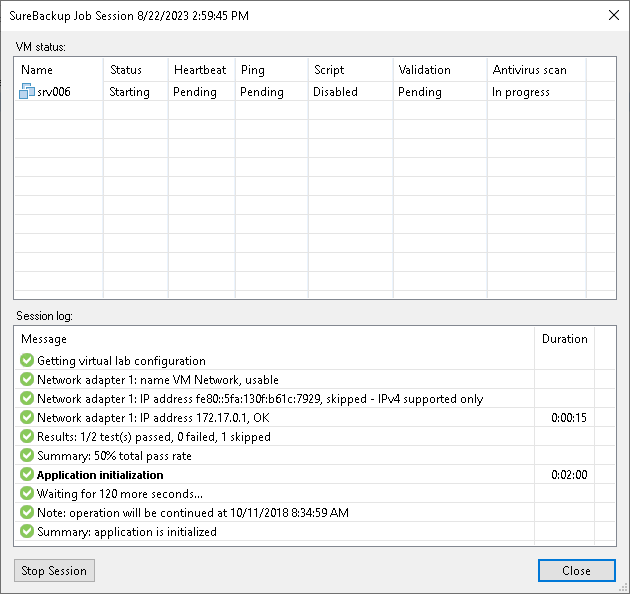Click the Status column header
The image size is (630, 594).
click(136, 70)
